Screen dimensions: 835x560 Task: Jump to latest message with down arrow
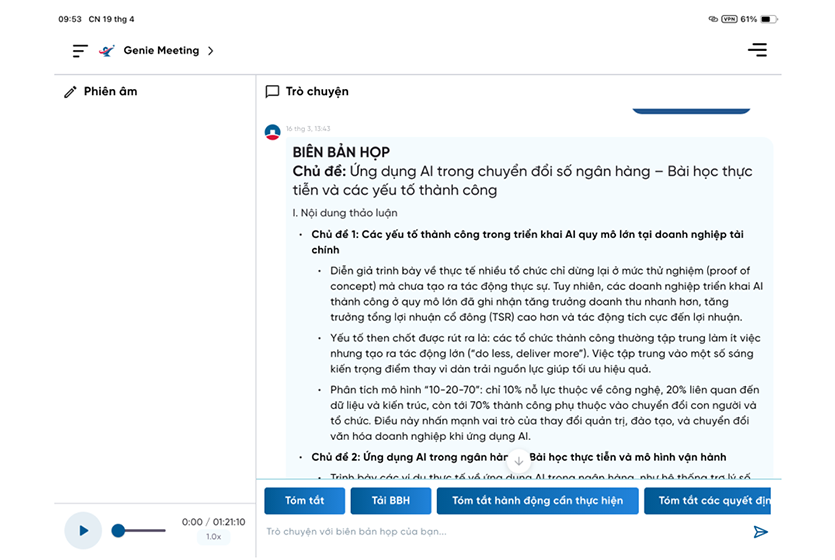point(519,461)
